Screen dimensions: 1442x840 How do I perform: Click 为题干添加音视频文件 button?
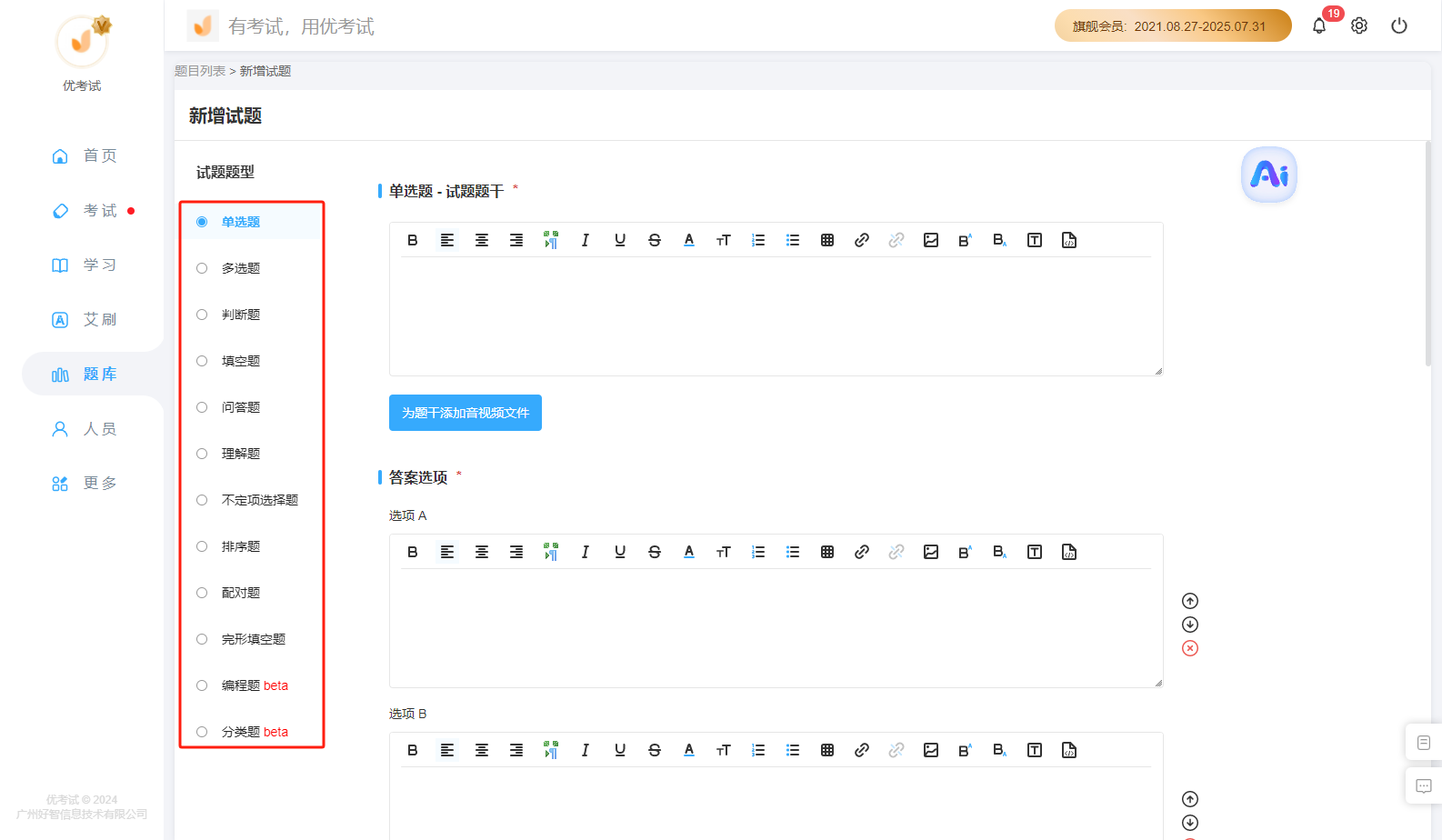tap(466, 413)
